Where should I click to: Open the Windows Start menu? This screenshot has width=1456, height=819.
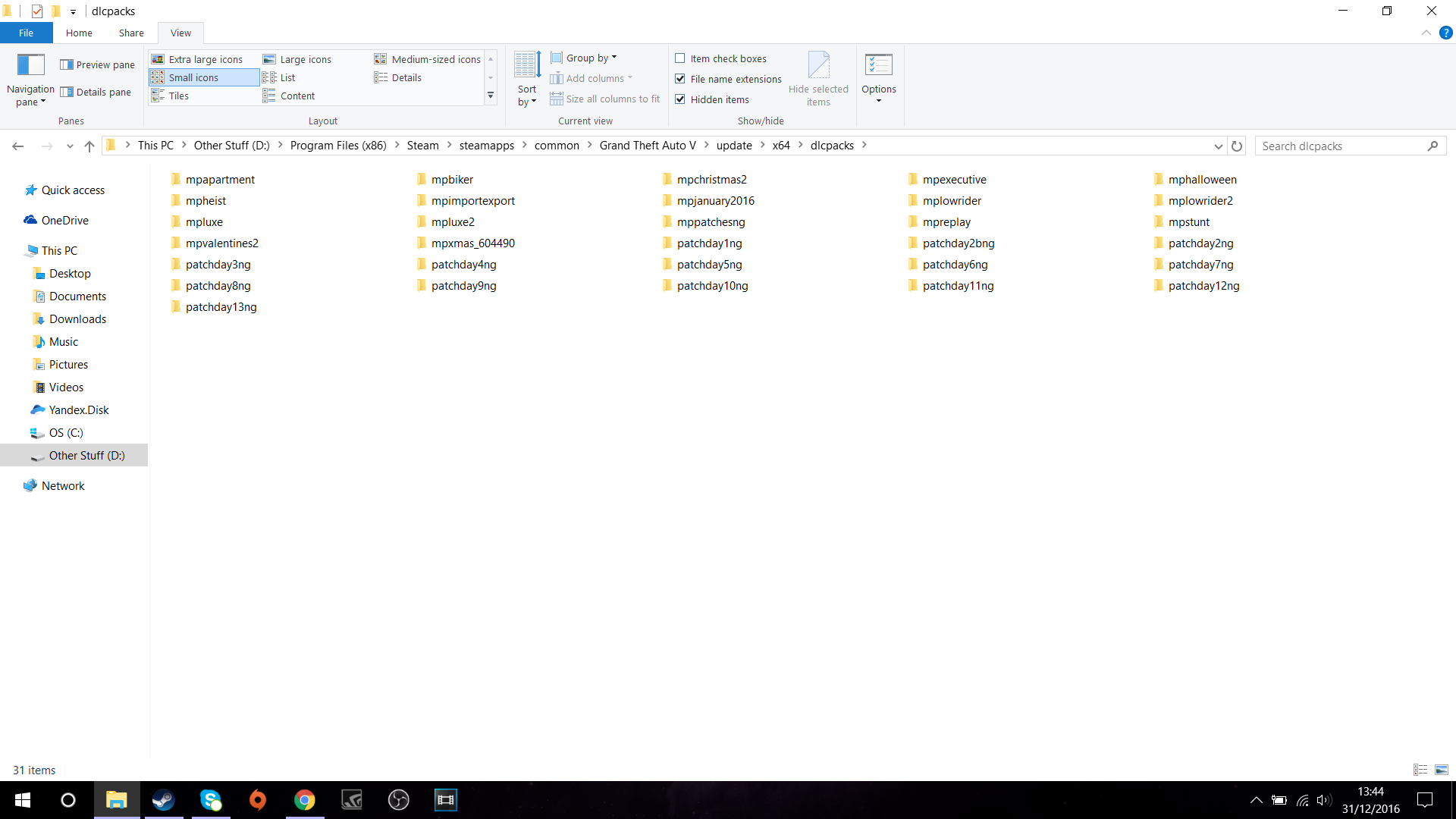[x=23, y=800]
